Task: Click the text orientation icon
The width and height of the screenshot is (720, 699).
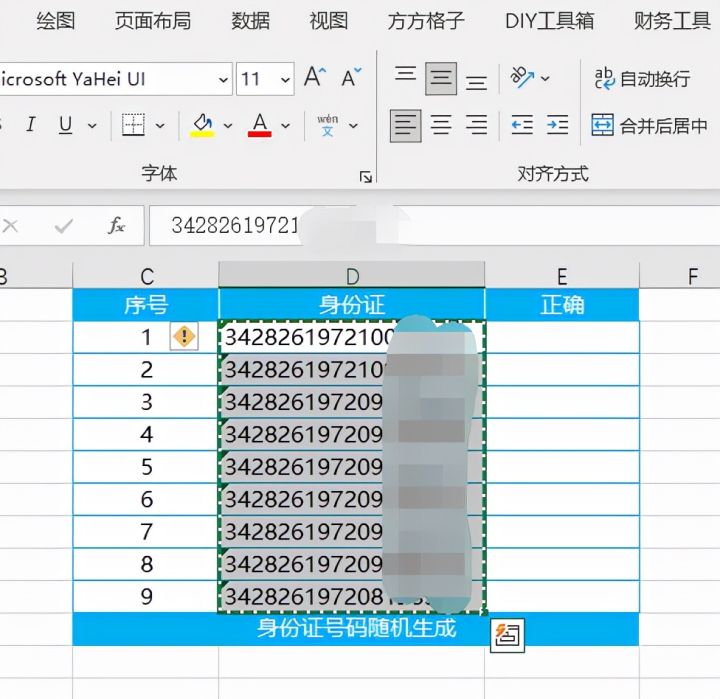Action: (522, 77)
